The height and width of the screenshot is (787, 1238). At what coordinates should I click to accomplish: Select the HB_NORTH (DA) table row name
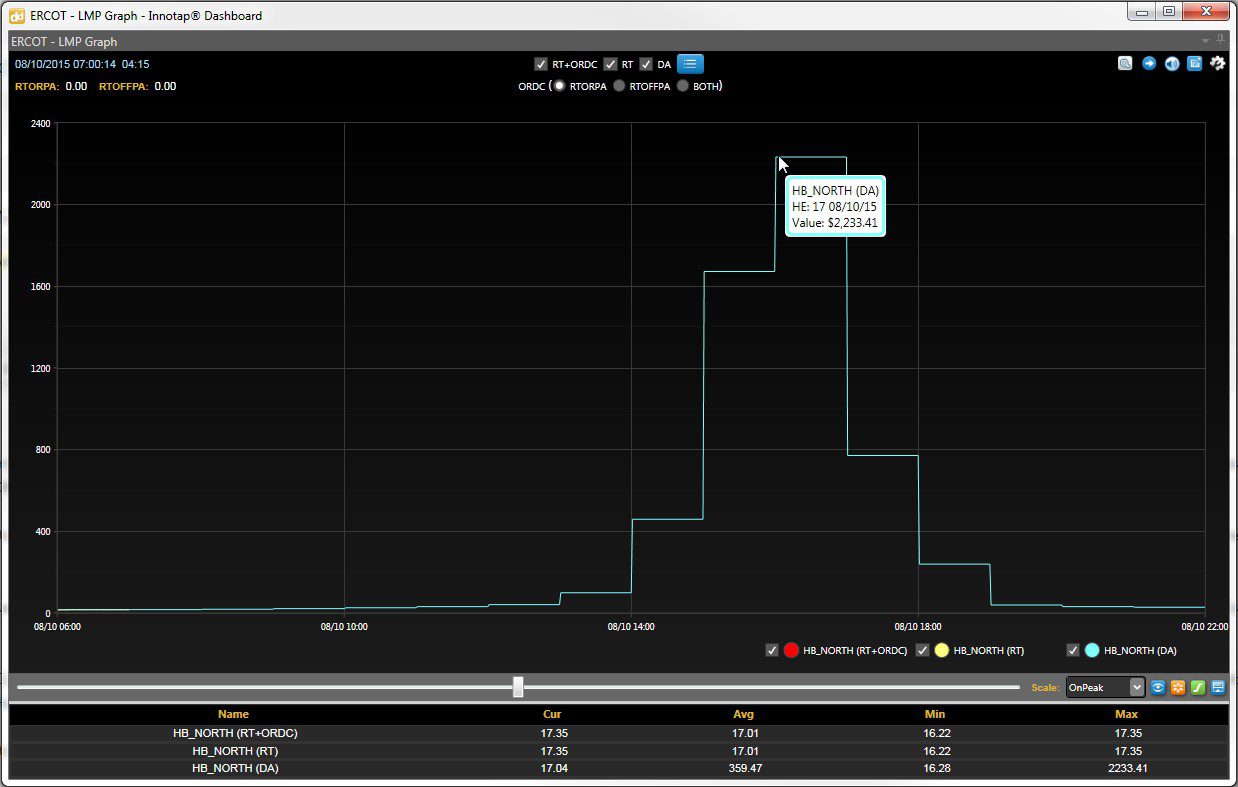click(x=235, y=769)
